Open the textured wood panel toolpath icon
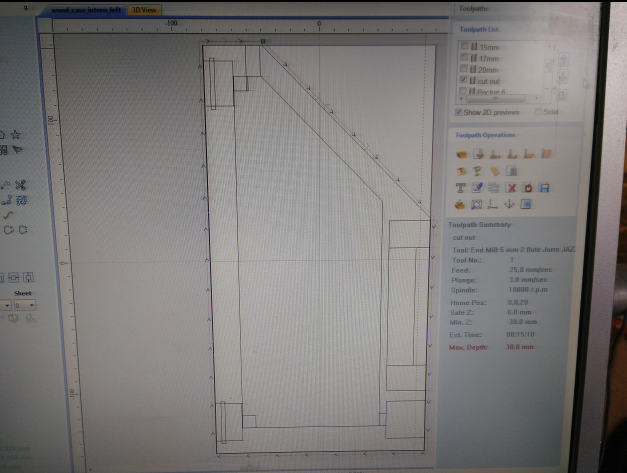The image size is (627, 473). pyautogui.click(x=546, y=154)
